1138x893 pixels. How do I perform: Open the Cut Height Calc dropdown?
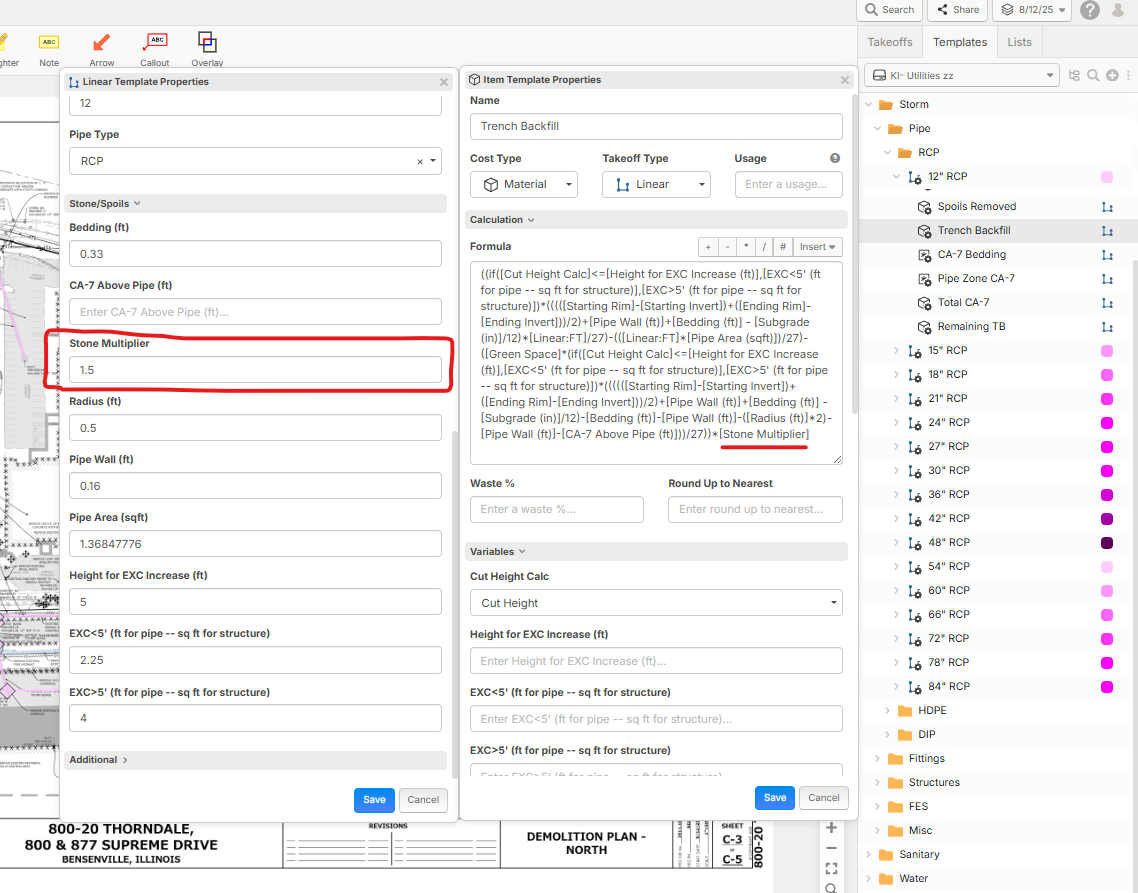tap(655, 603)
